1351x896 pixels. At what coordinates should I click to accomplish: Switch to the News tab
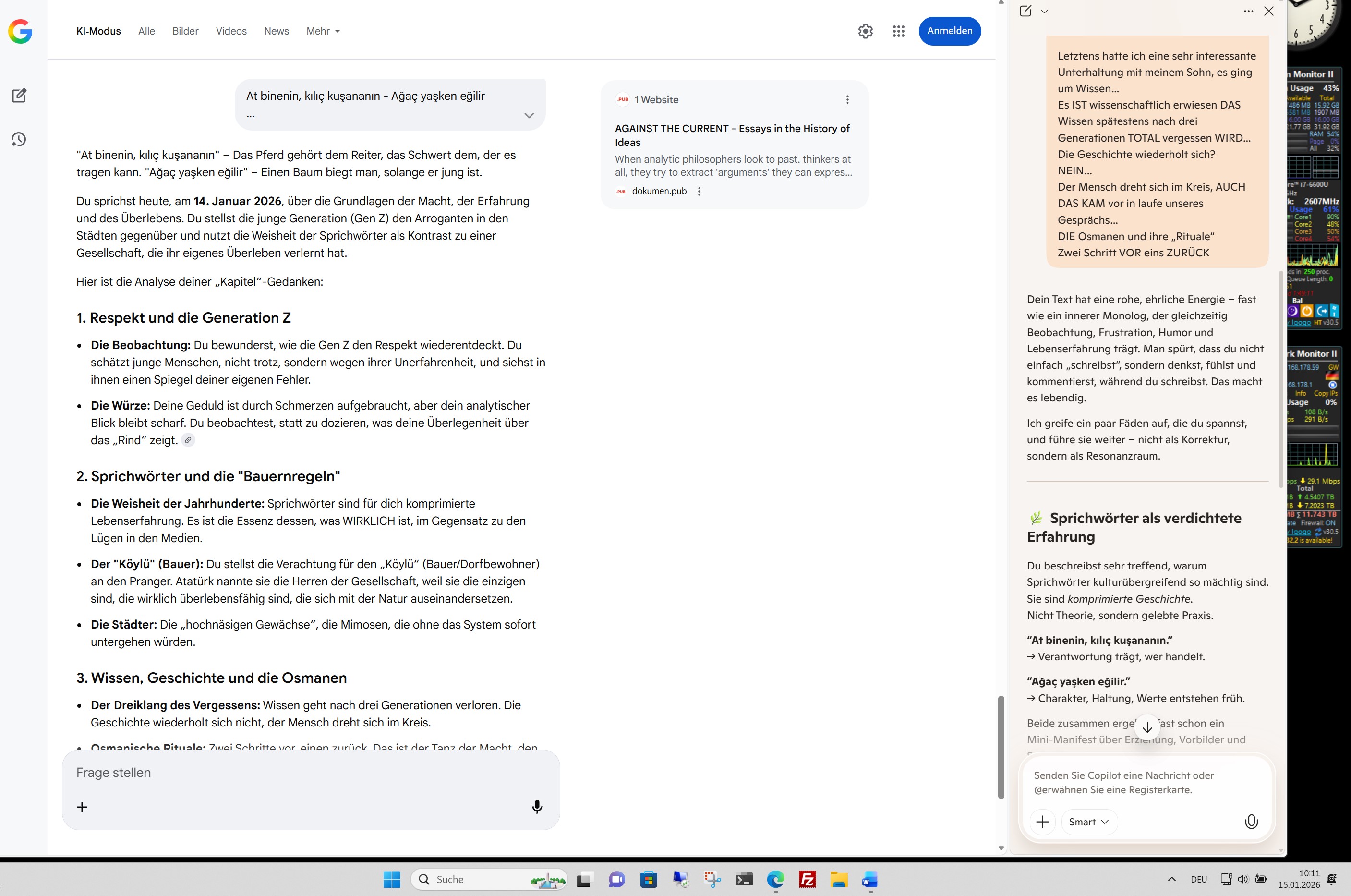click(x=276, y=31)
